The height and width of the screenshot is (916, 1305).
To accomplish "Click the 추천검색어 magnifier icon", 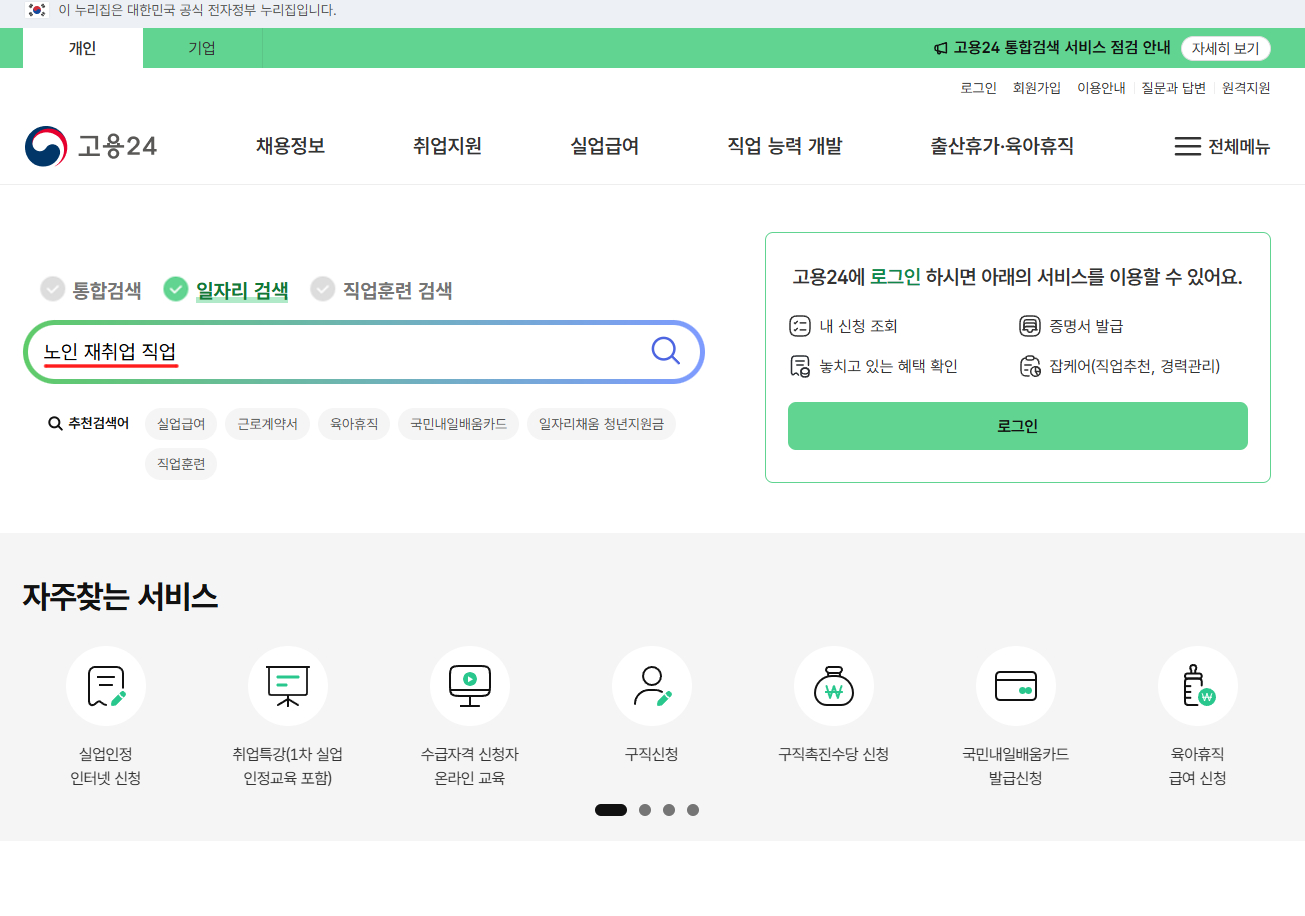I will pos(55,424).
